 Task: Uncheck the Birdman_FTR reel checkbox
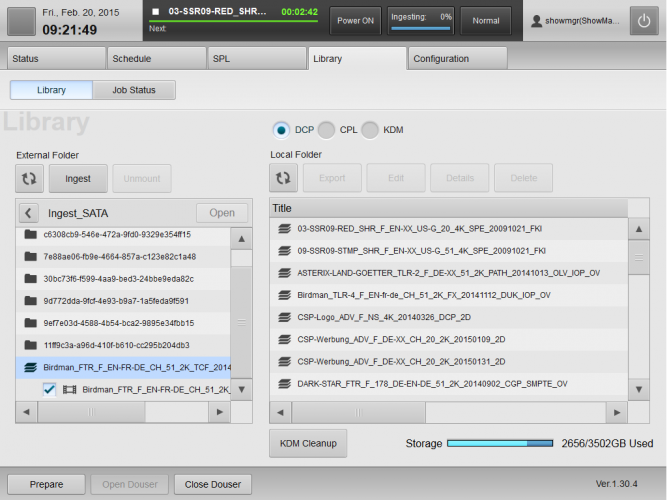(49, 389)
